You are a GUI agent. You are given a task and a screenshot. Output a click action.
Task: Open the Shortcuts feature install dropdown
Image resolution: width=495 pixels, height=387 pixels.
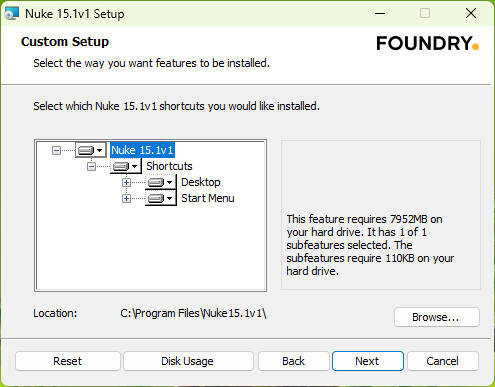tap(125, 166)
